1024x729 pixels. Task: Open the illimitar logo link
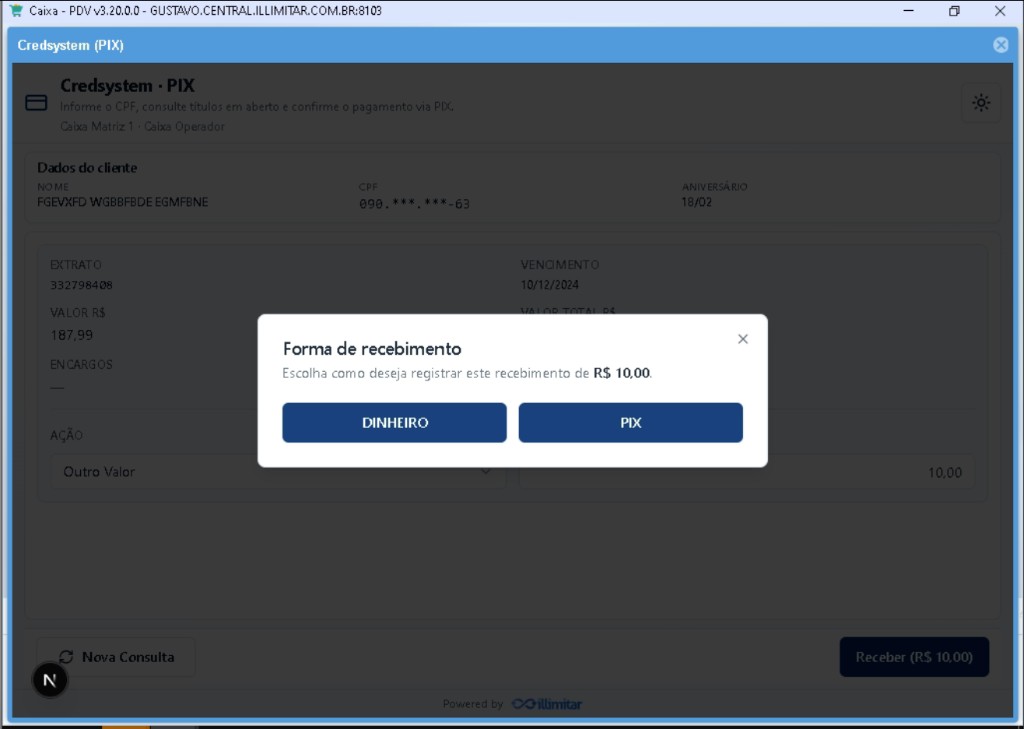coord(547,704)
